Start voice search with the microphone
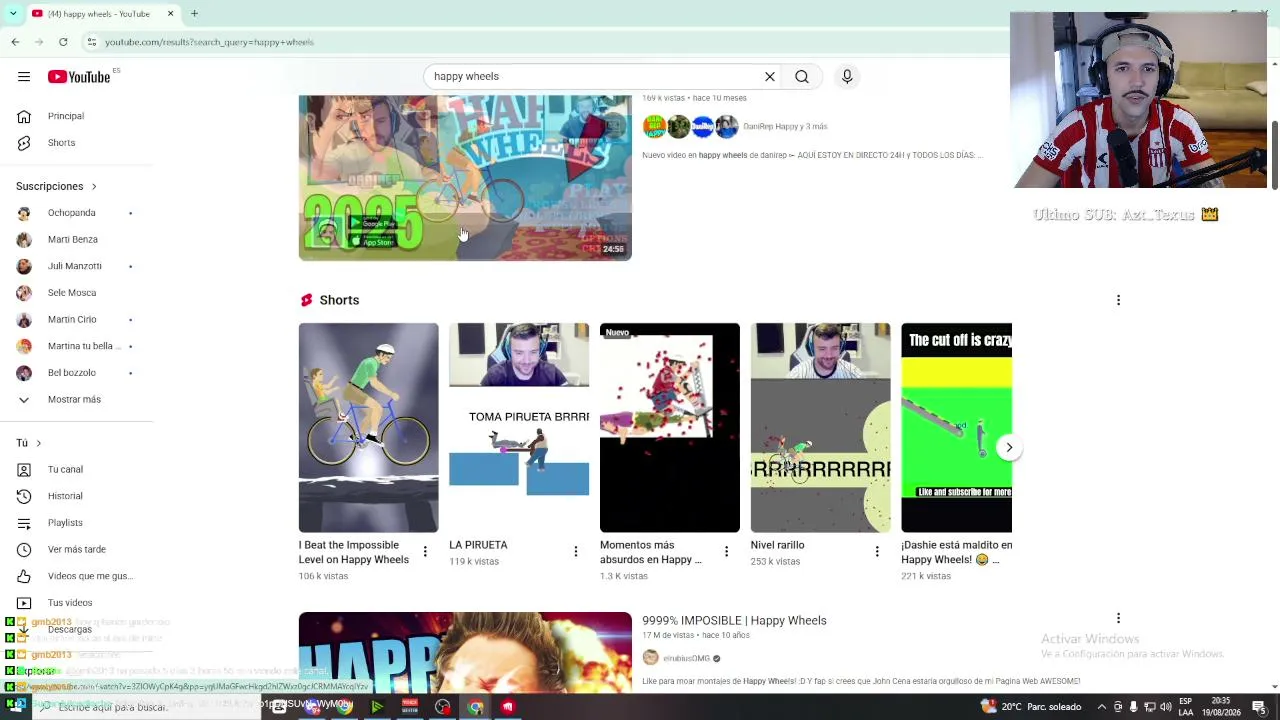 (847, 76)
